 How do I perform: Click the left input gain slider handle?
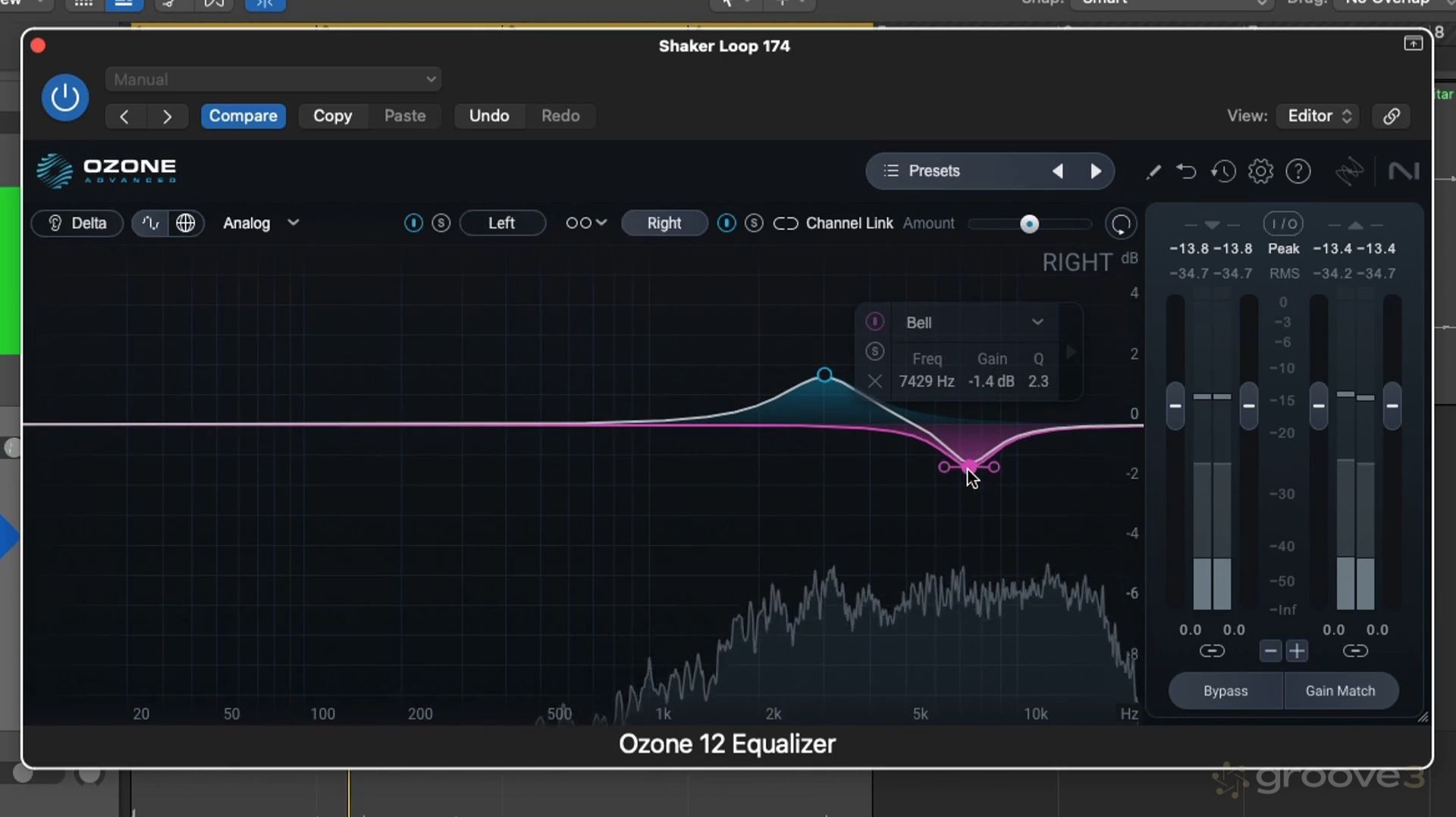pos(1175,406)
